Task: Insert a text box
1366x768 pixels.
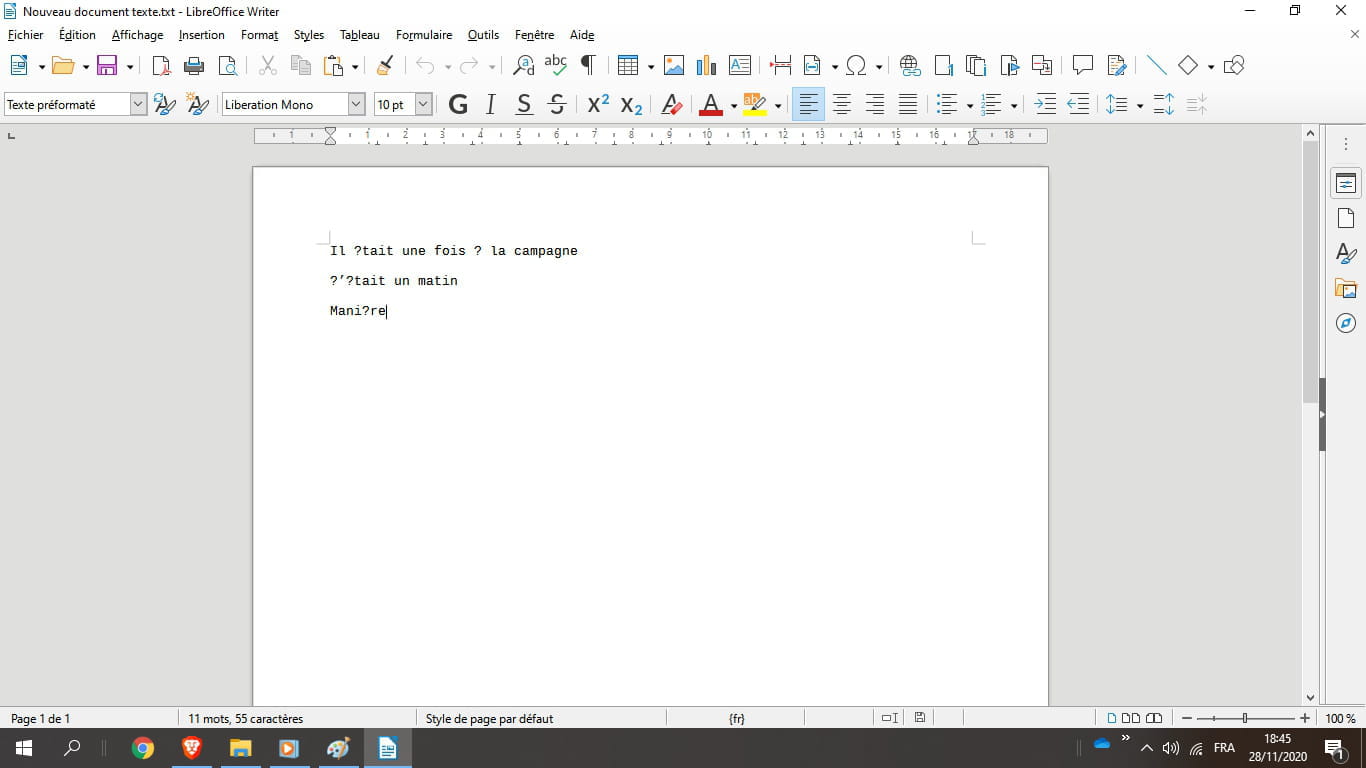Action: 740,66
